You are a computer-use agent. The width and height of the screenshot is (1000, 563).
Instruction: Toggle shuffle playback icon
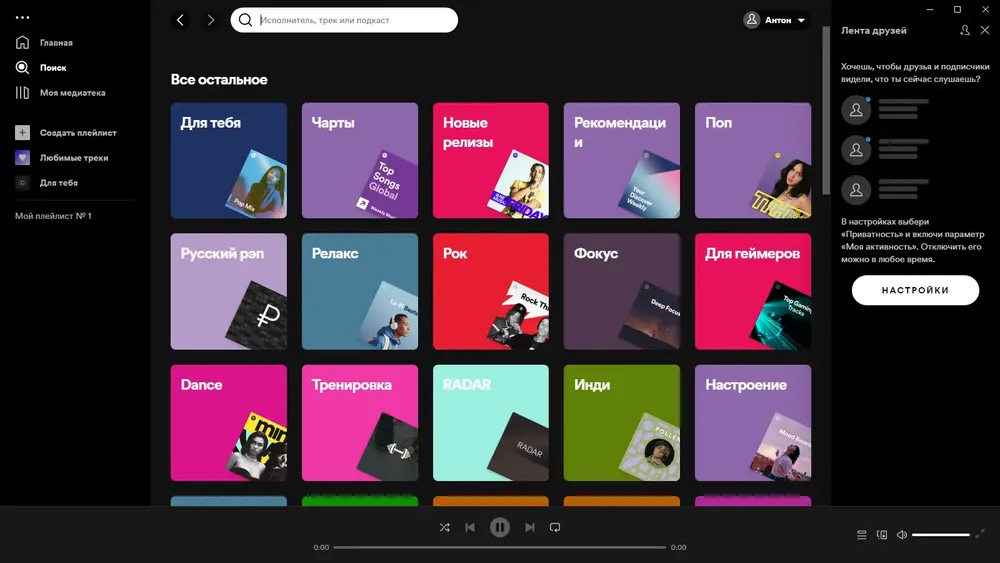(445, 527)
